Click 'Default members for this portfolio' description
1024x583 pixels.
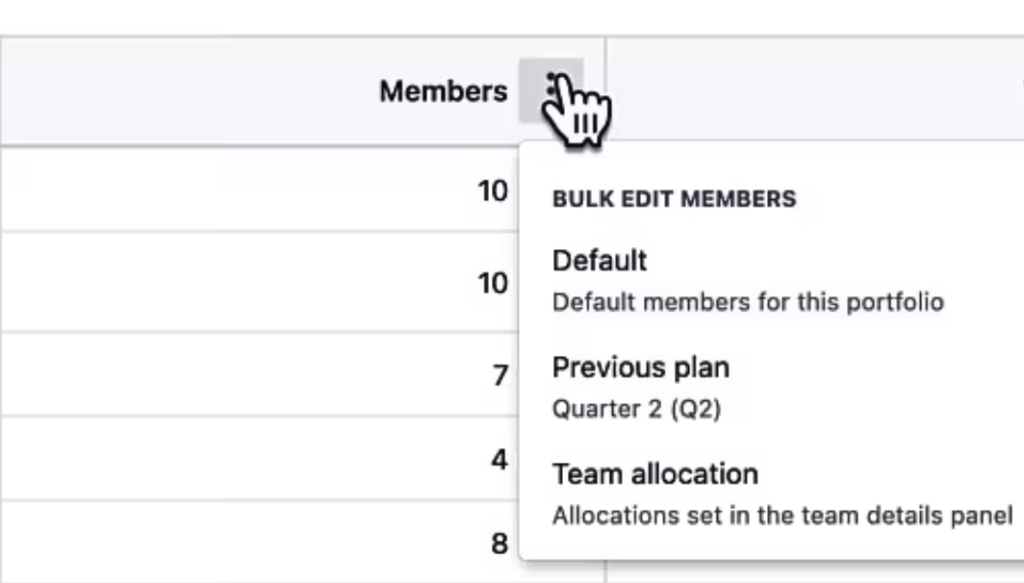point(748,302)
